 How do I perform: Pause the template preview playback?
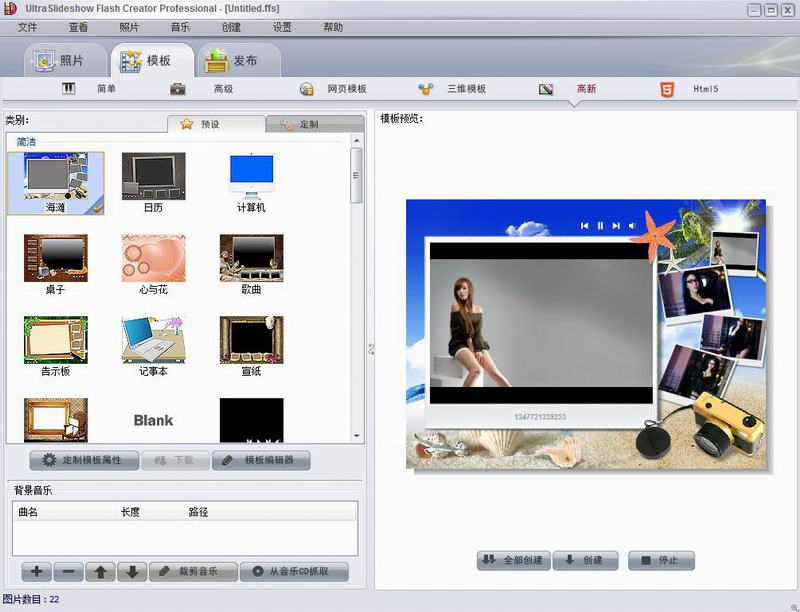coord(600,226)
